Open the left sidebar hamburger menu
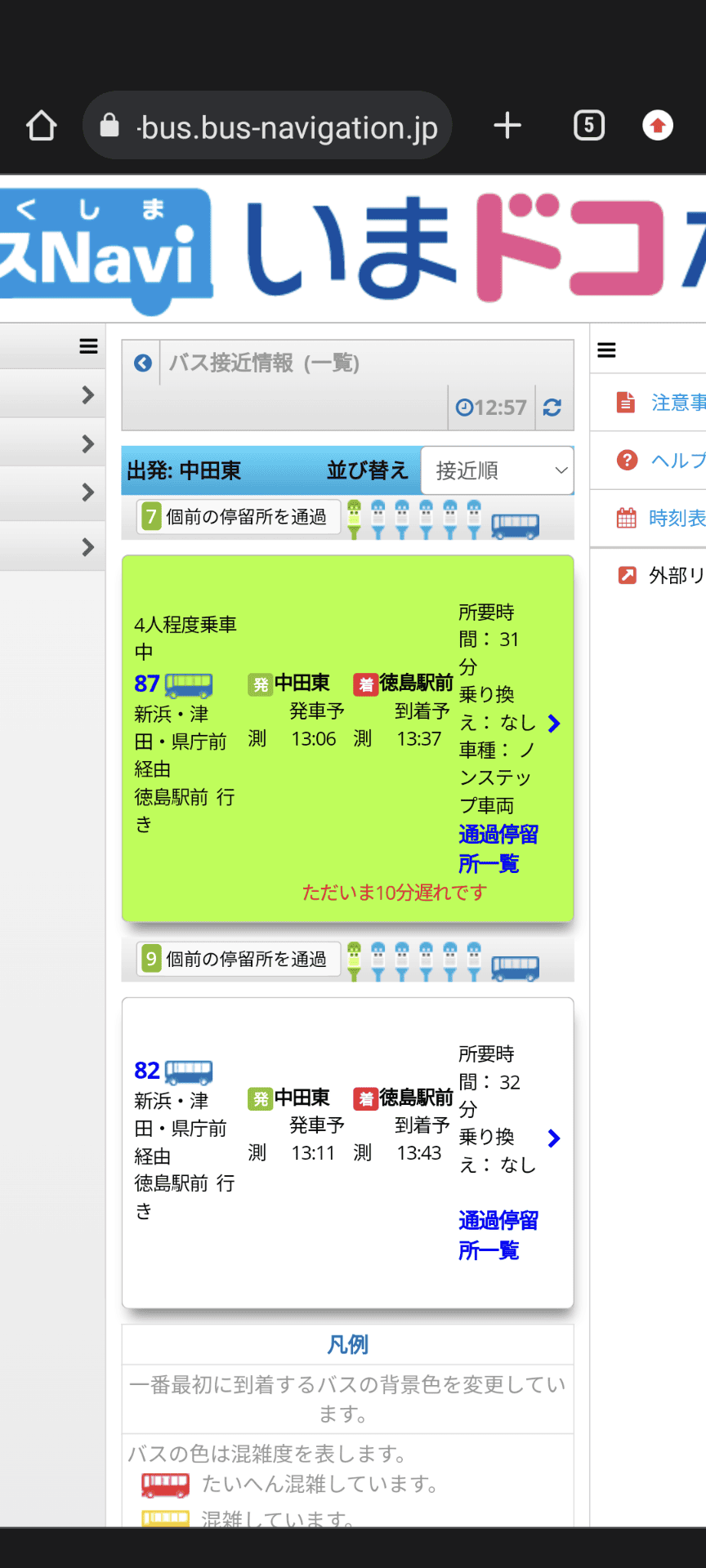This screenshot has width=706, height=1568. coord(88,346)
